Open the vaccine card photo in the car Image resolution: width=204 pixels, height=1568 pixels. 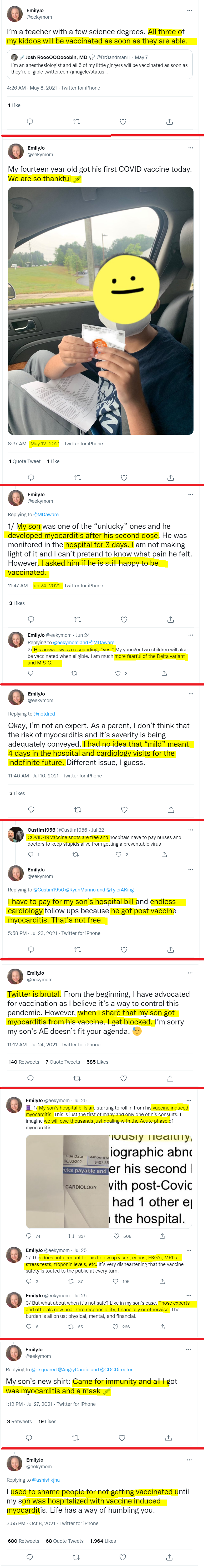pyautogui.click(x=101, y=311)
